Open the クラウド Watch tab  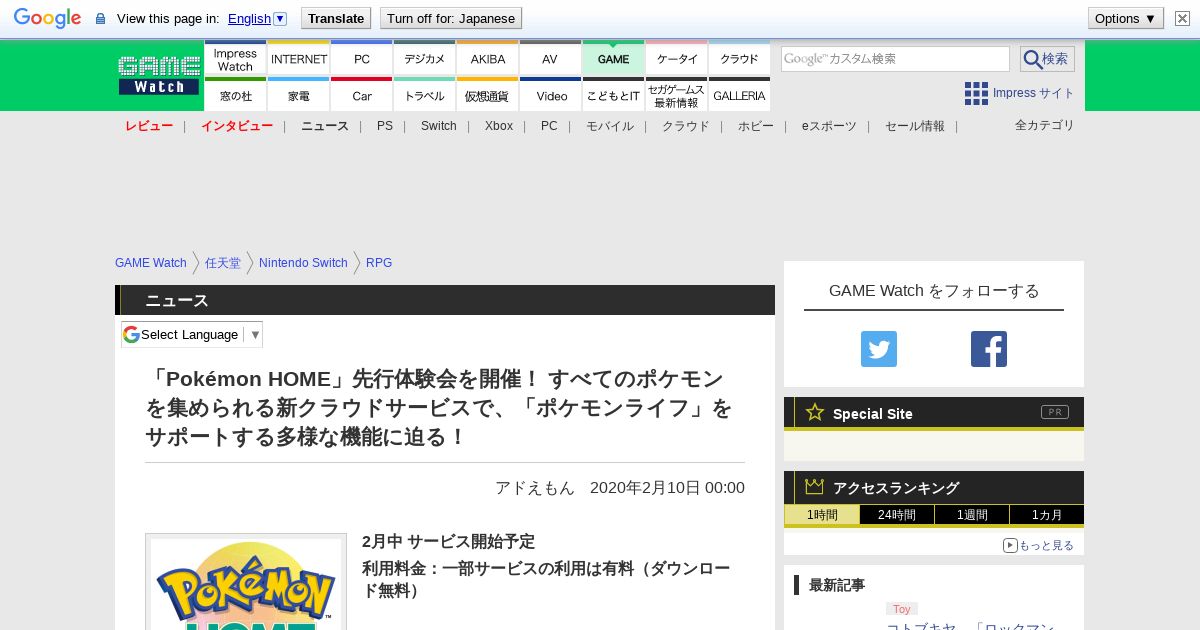[x=740, y=59]
